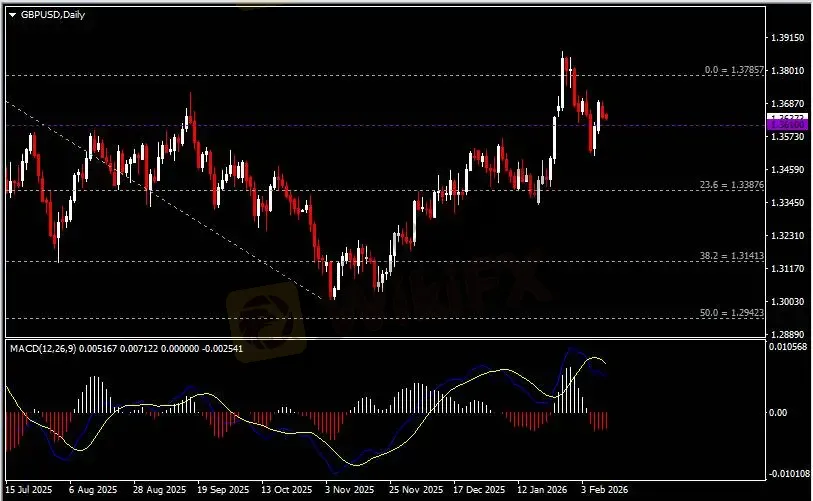Select the 1.30030 price axis label
This screenshot has width=813, height=501.
point(788,301)
